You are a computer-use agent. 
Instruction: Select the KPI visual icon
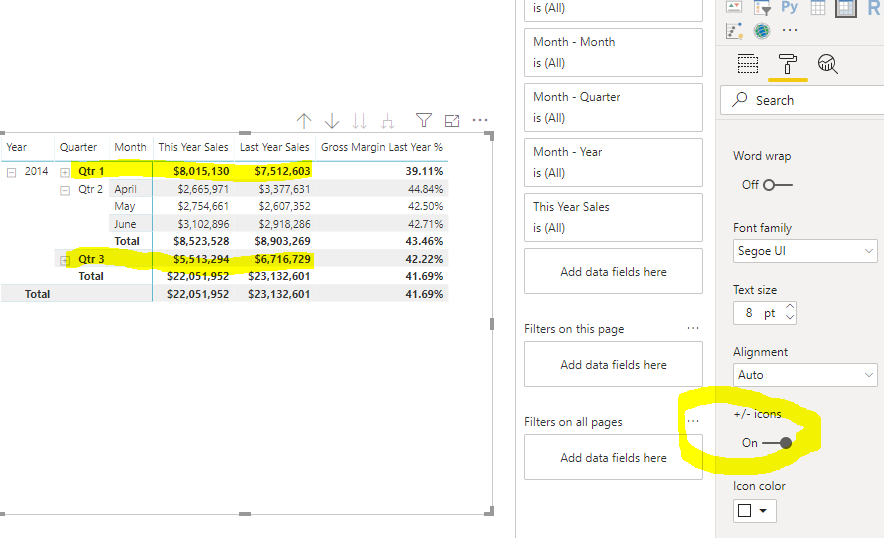[734, 7]
